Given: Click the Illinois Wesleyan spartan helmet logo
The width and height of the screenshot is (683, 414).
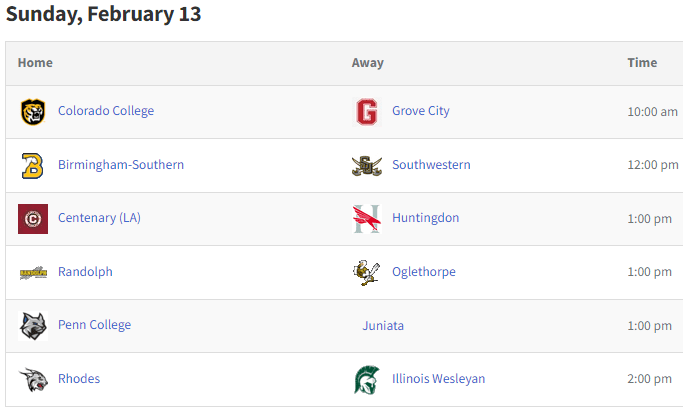Looking at the screenshot, I should pyautogui.click(x=367, y=380).
